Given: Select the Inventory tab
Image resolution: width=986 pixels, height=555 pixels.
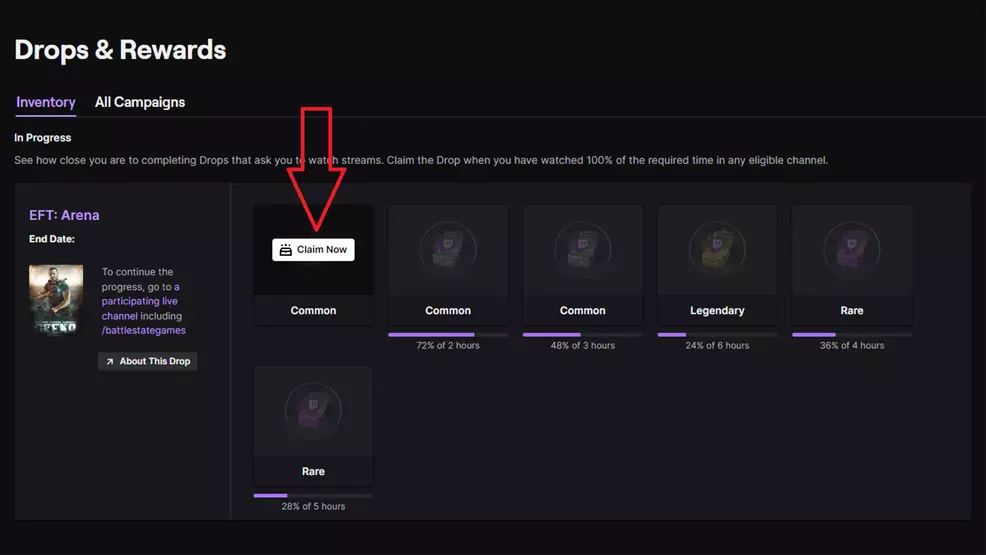Looking at the screenshot, I should pos(46,102).
